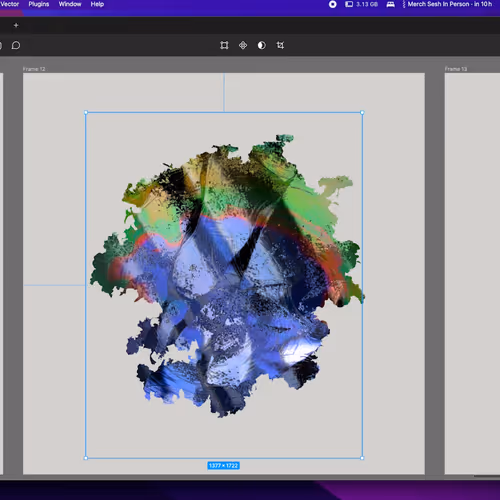
Task: Open the Vector menu
Action: [x=10, y=4]
